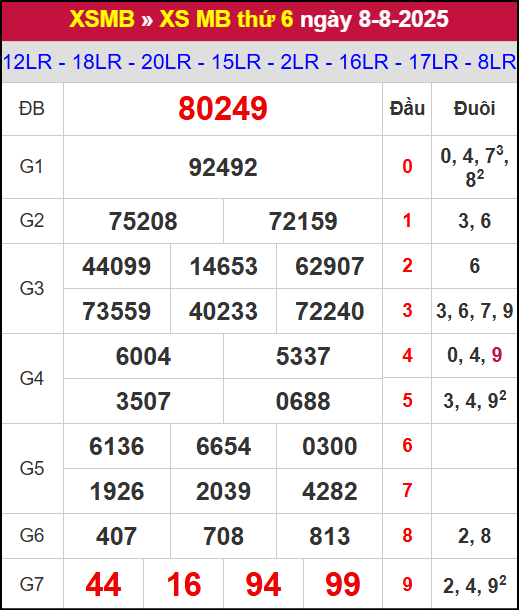Click the Đầu column header
The image size is (519, 610).
click(407, 109)
